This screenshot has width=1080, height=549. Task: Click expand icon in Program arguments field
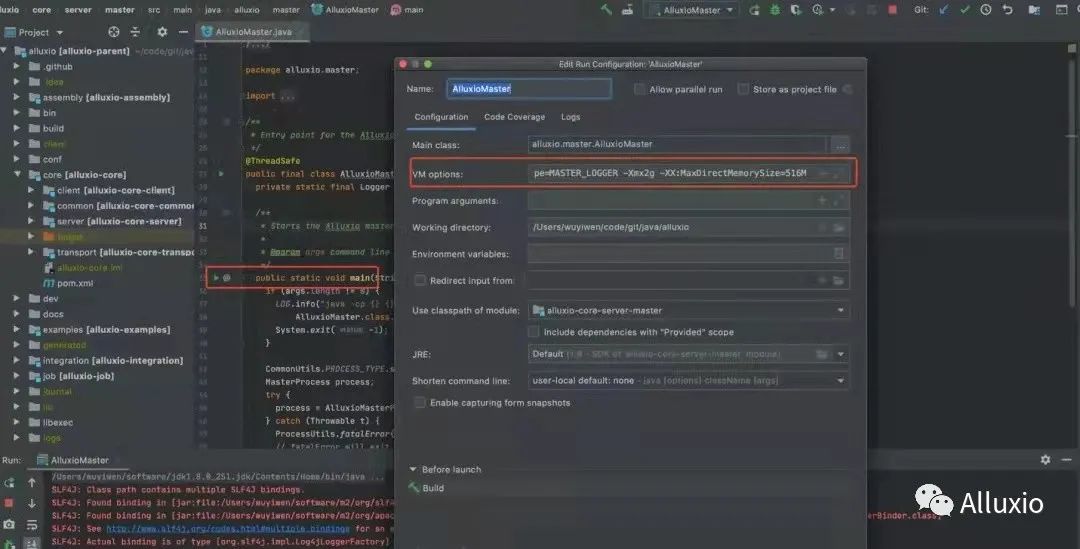click(x=839, y=200)
